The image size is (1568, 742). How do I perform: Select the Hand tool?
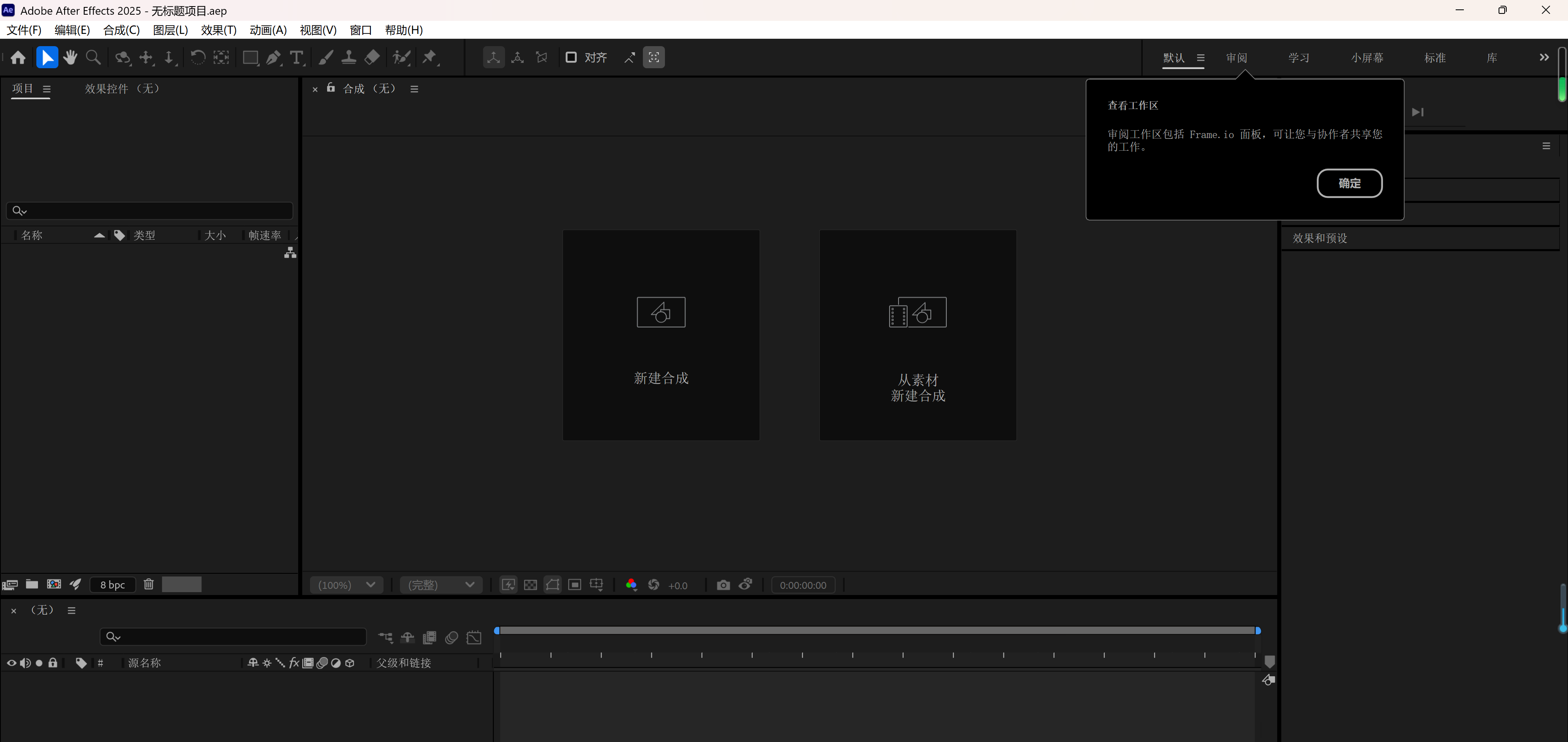70,57
